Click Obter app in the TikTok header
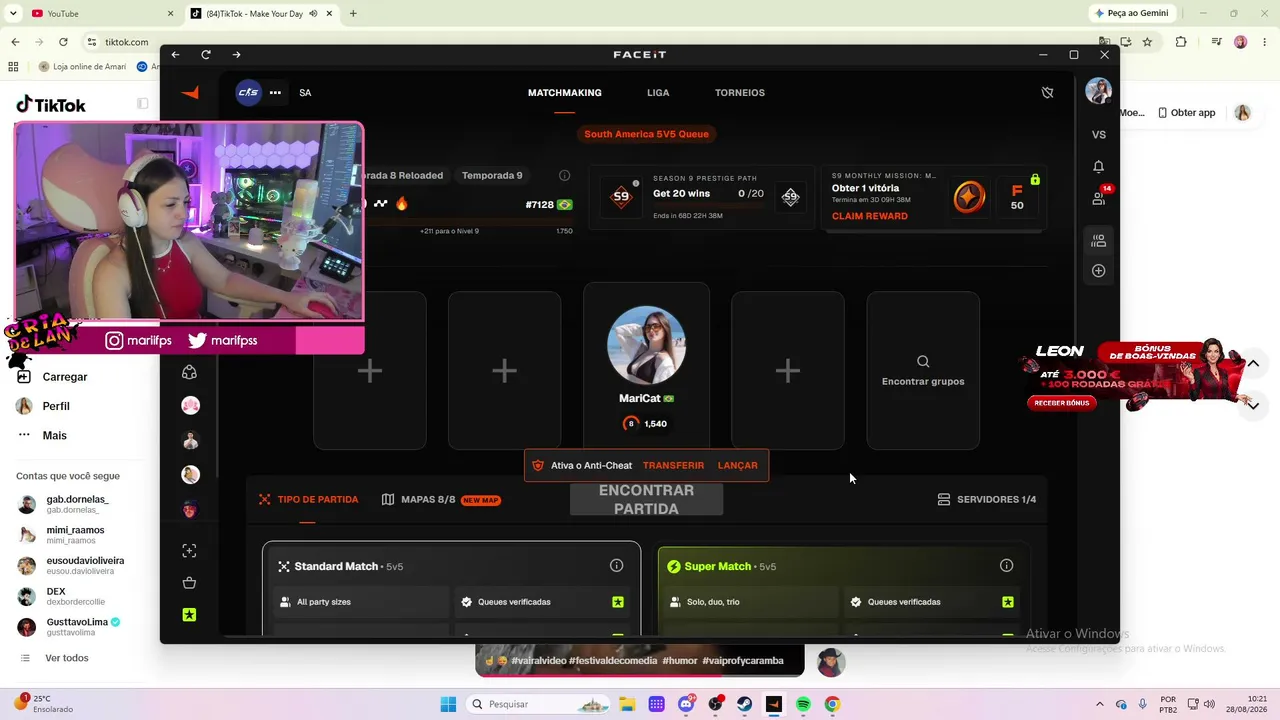Image resolution: width=1280 pixels, height=720 pixels. pos(1187,113)
